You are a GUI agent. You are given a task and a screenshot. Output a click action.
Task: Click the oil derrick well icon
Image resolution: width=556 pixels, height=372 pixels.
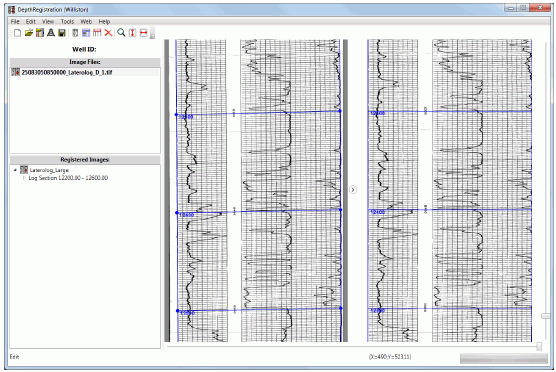[51, 33]
